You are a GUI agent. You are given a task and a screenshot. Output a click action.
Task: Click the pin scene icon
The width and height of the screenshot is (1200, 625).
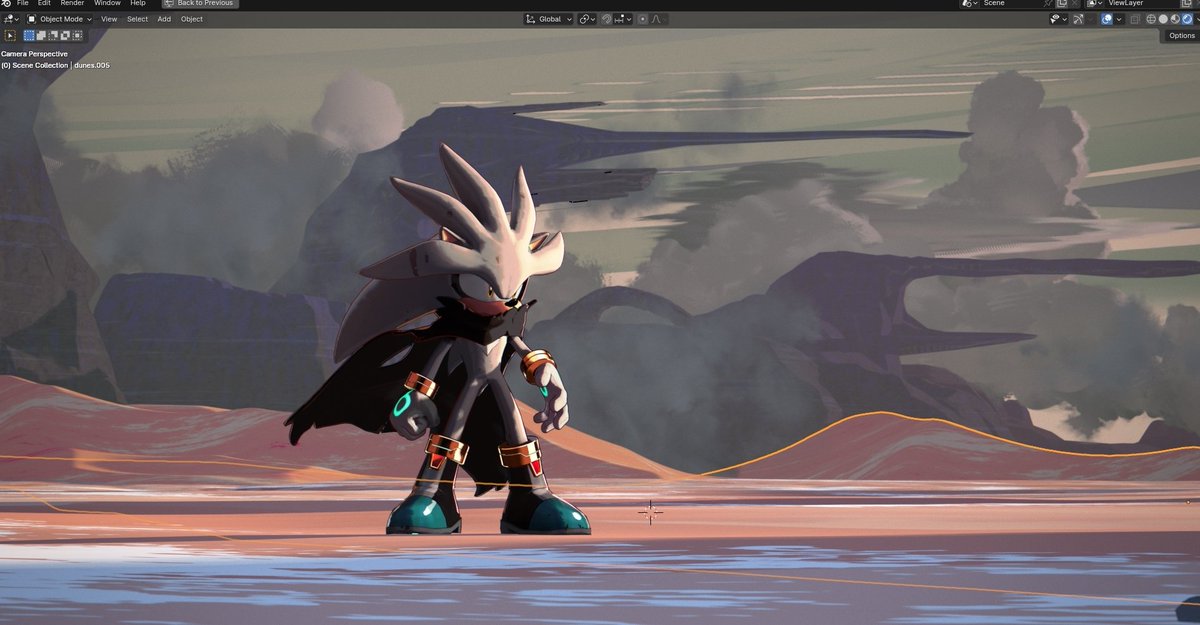pos(1047,3)
